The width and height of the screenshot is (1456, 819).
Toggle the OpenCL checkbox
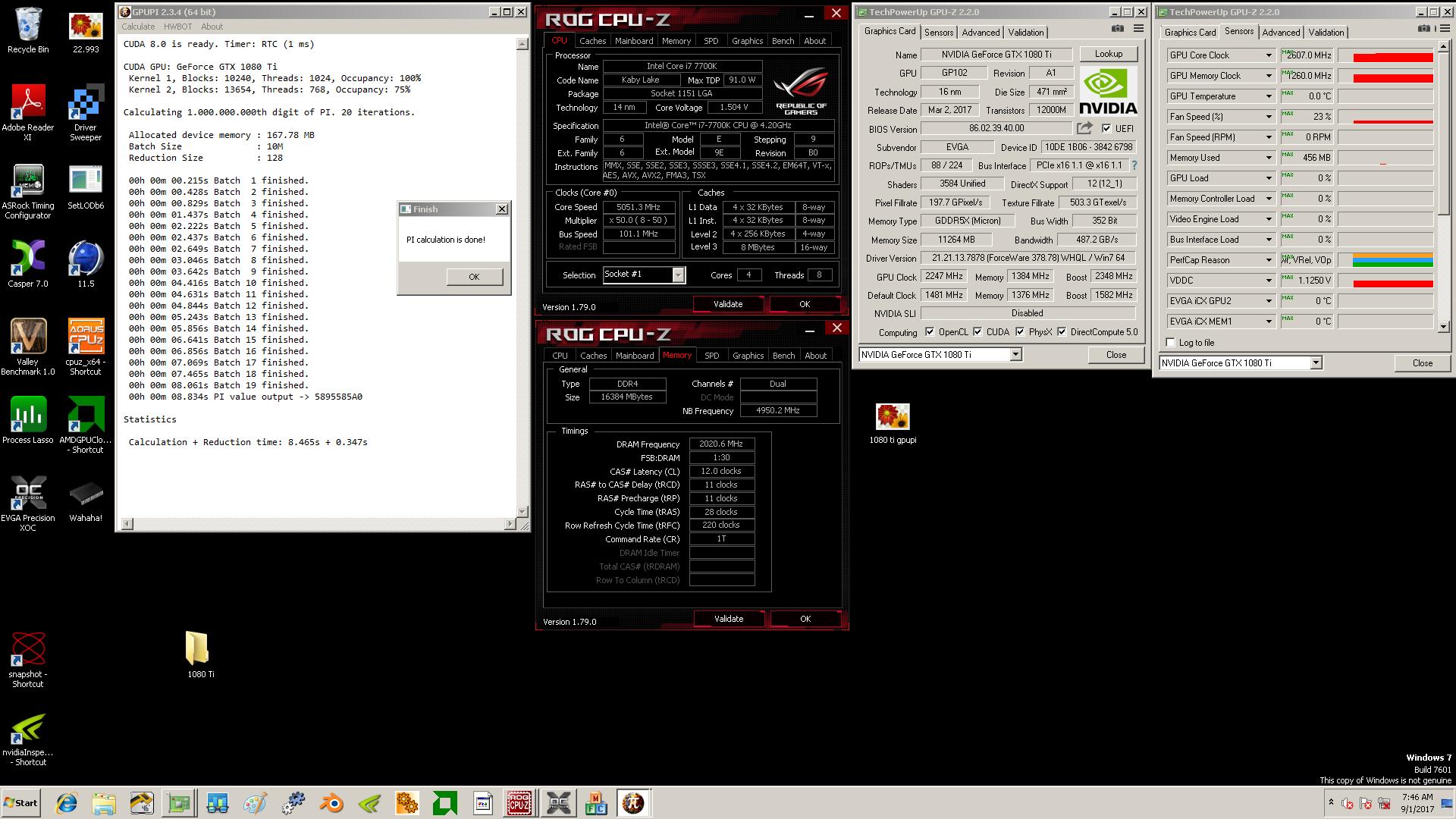[930, 332]
